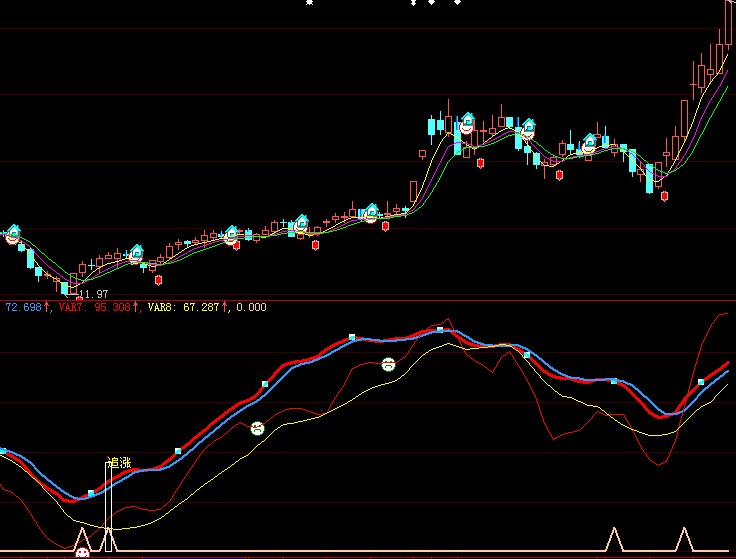Image resolution: width=736 pixels, height=559 pixels.
Task: Click the last house icon before the final rally
Action: tap(590, 141)
